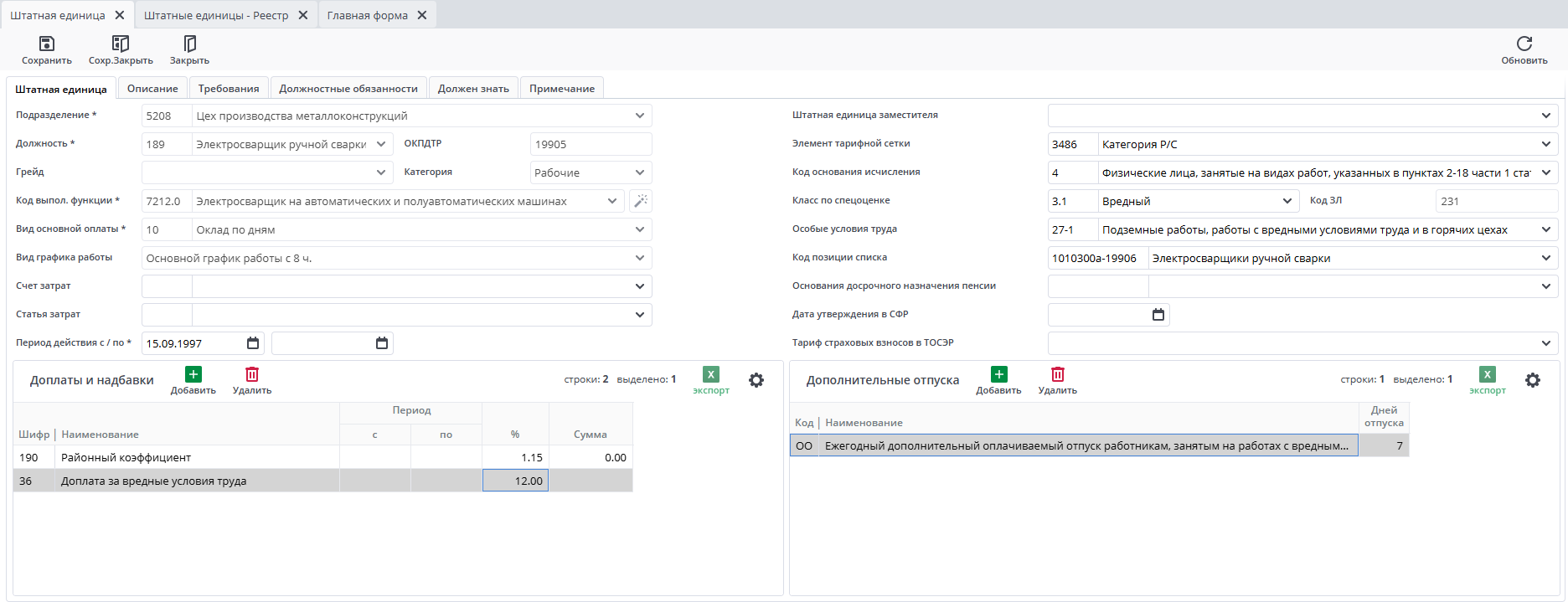Viewport: 1568px width, 602px height.
Task: Expand the Грейд dropdown
Action: pyautogui.click(x=381, y=172)
